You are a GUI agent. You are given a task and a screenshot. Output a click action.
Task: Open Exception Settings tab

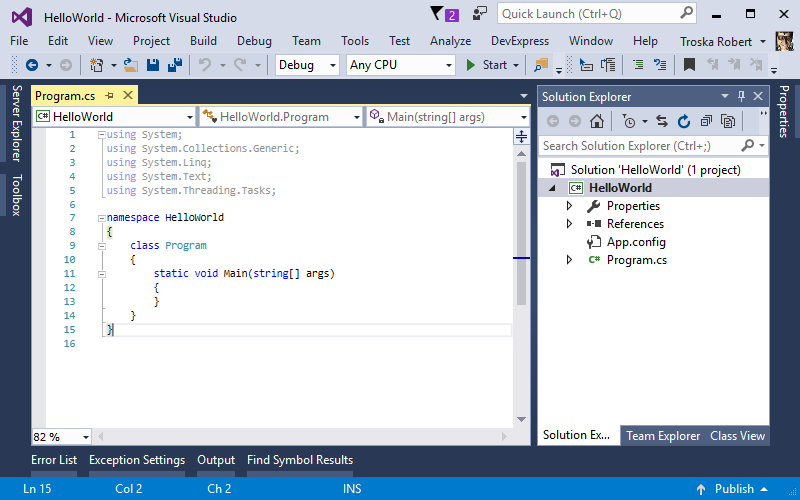137,460
